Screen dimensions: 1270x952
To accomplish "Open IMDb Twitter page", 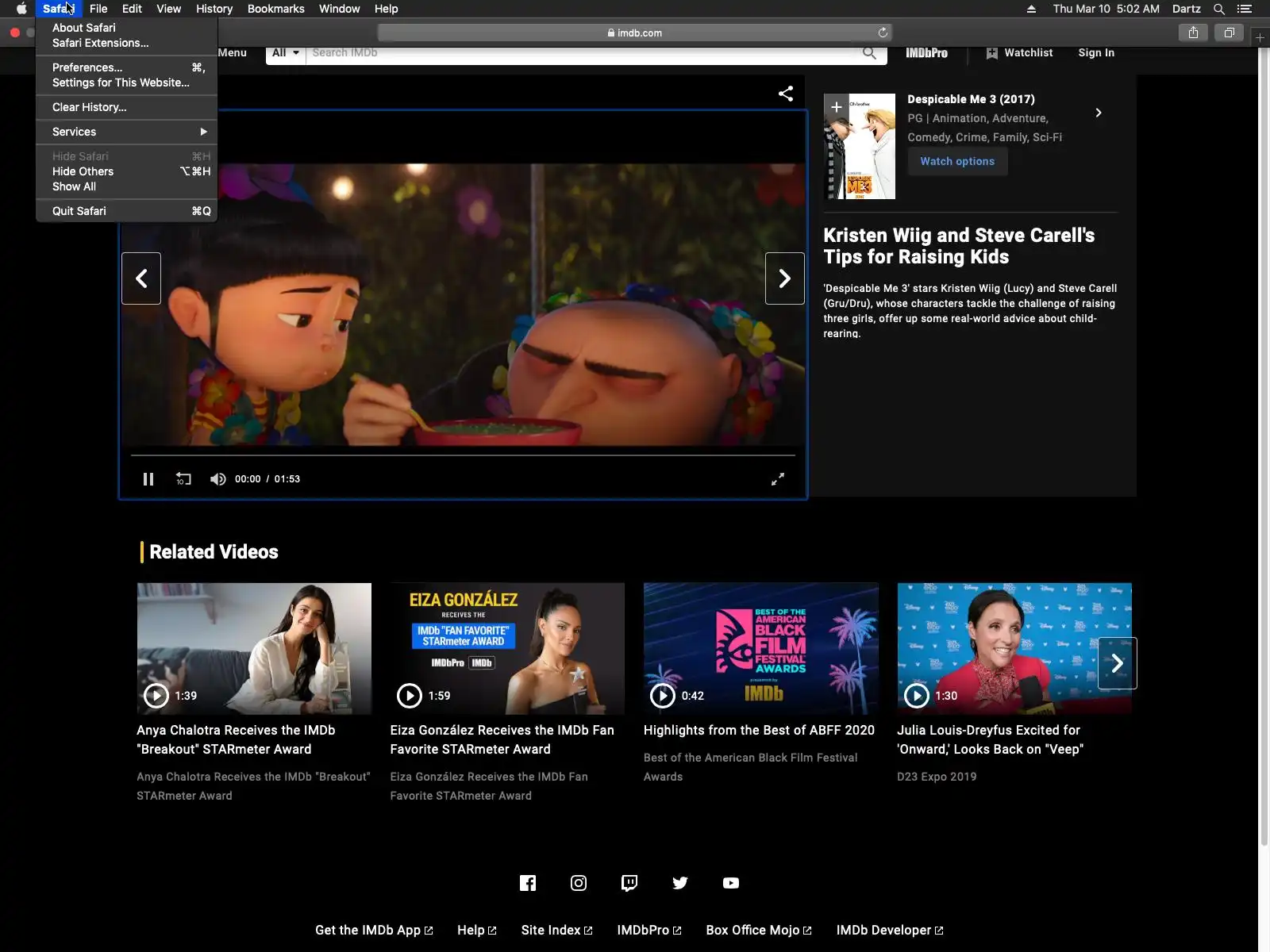I will point(680,883).
